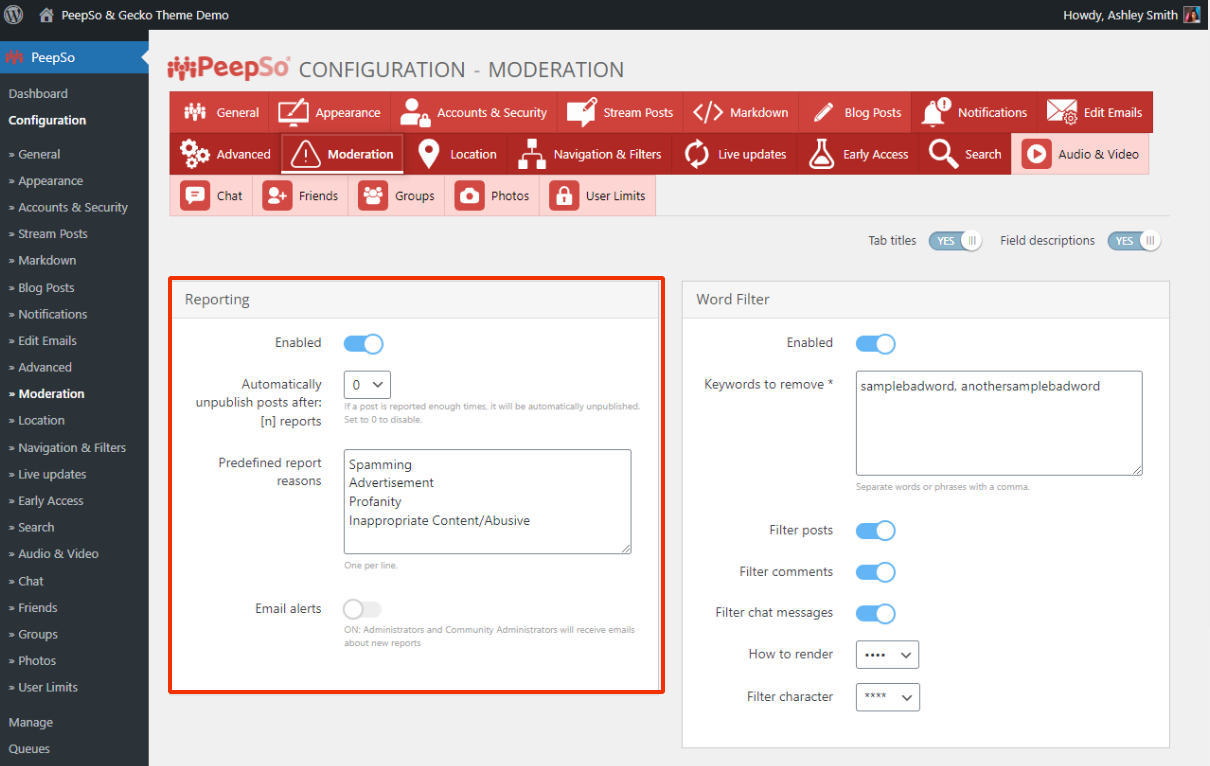Click the Chat speech-bubble icon
Screen dimensions: 1210x766
tap(195, 195)
